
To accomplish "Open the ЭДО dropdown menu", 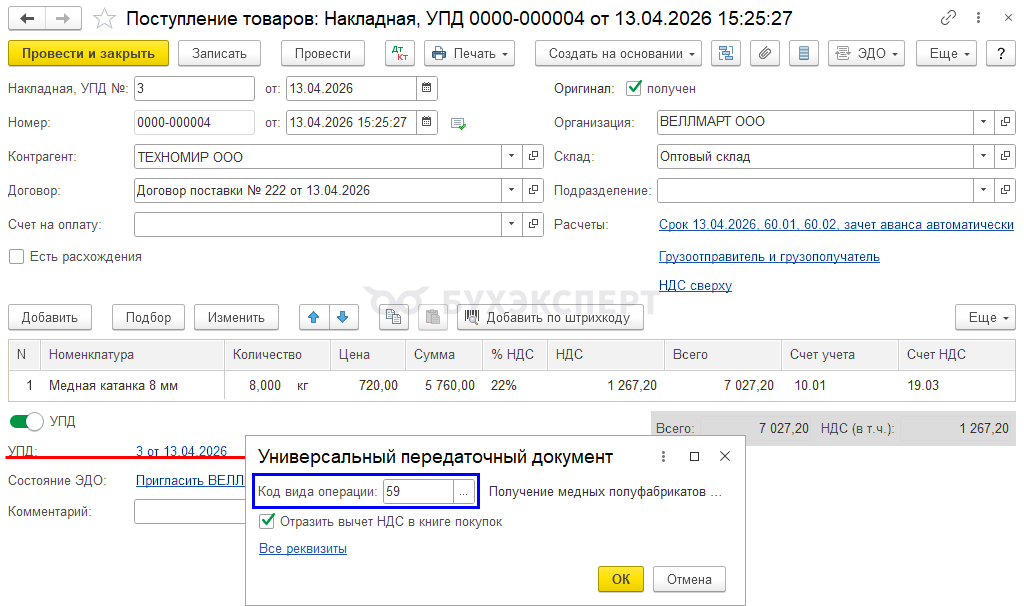I will (867, 54).
